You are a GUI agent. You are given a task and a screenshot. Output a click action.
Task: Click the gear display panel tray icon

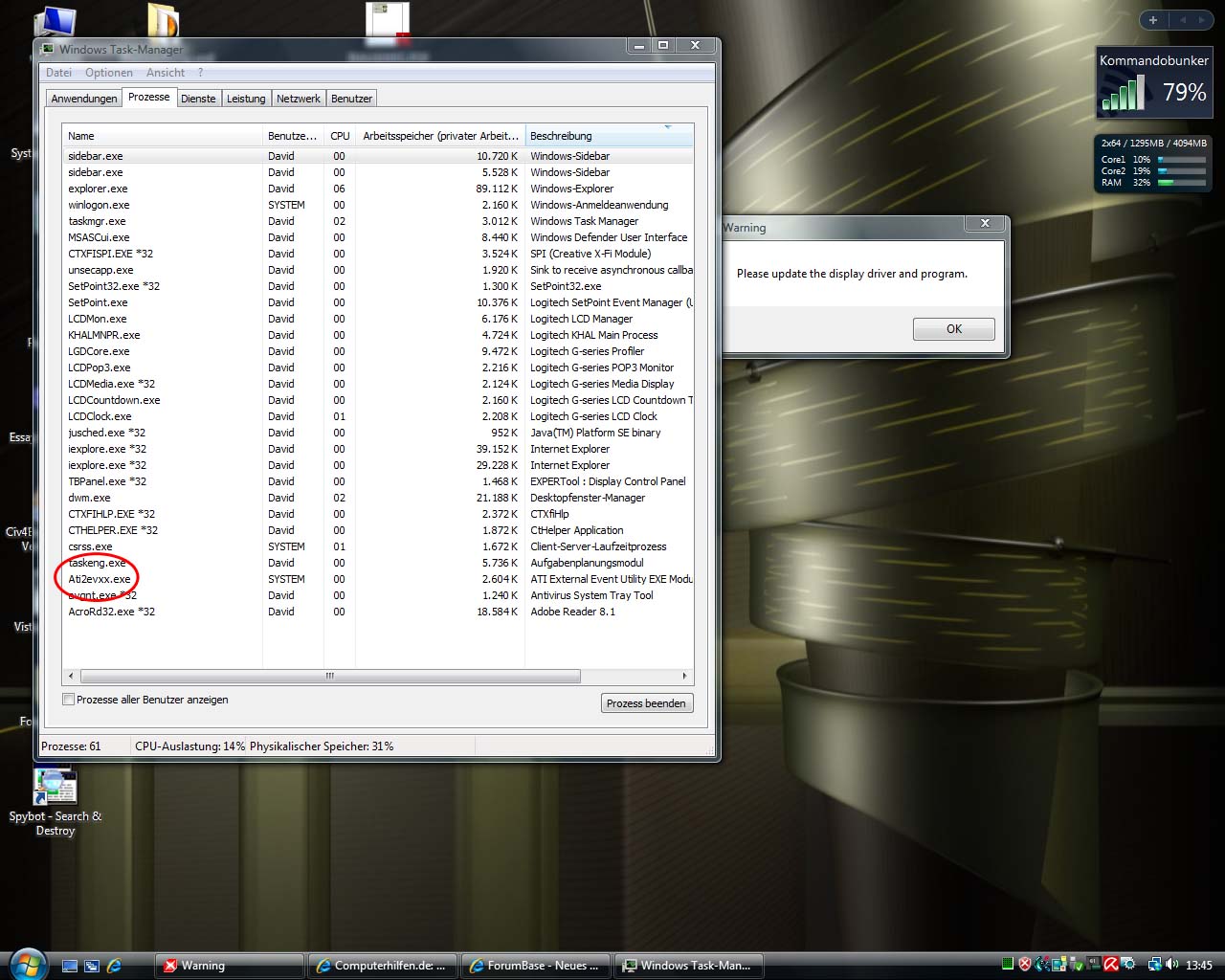(x=1128, y=964)
